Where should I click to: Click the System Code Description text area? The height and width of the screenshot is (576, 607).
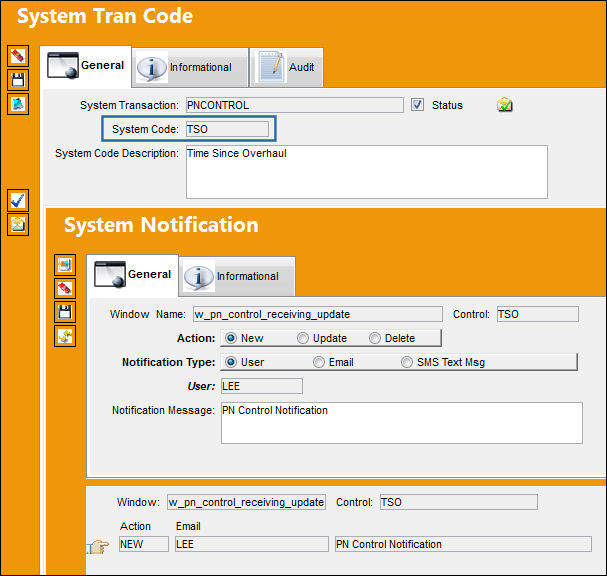(367, 172)
